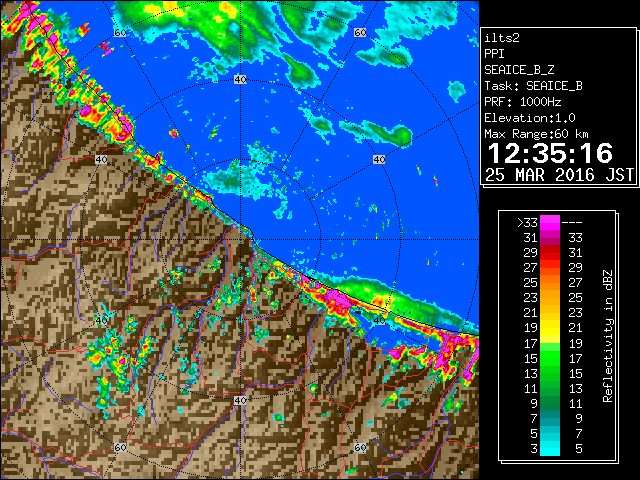640x480 pixels.
Task: Click the 'SEAICE_B_Z' product name
Action: (x=519, y=70)
